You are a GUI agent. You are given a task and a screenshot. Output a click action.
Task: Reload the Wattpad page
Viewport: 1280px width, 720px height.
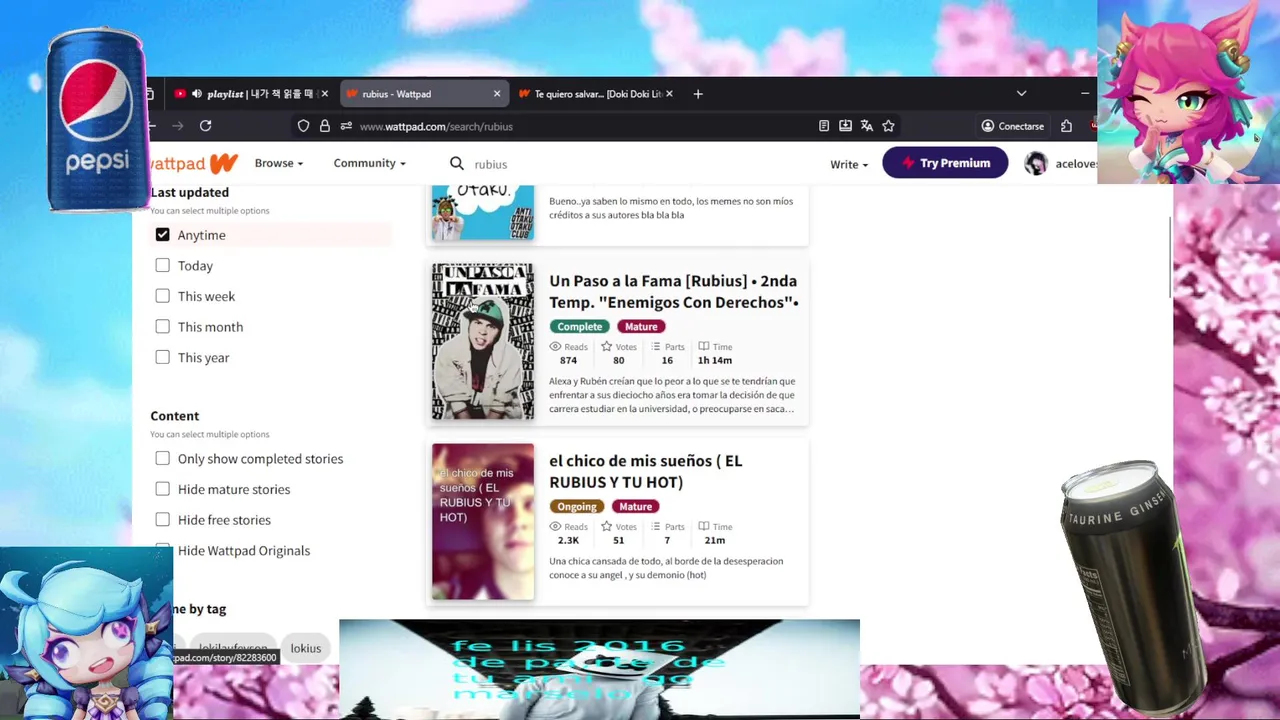click(x=205, y=126)
